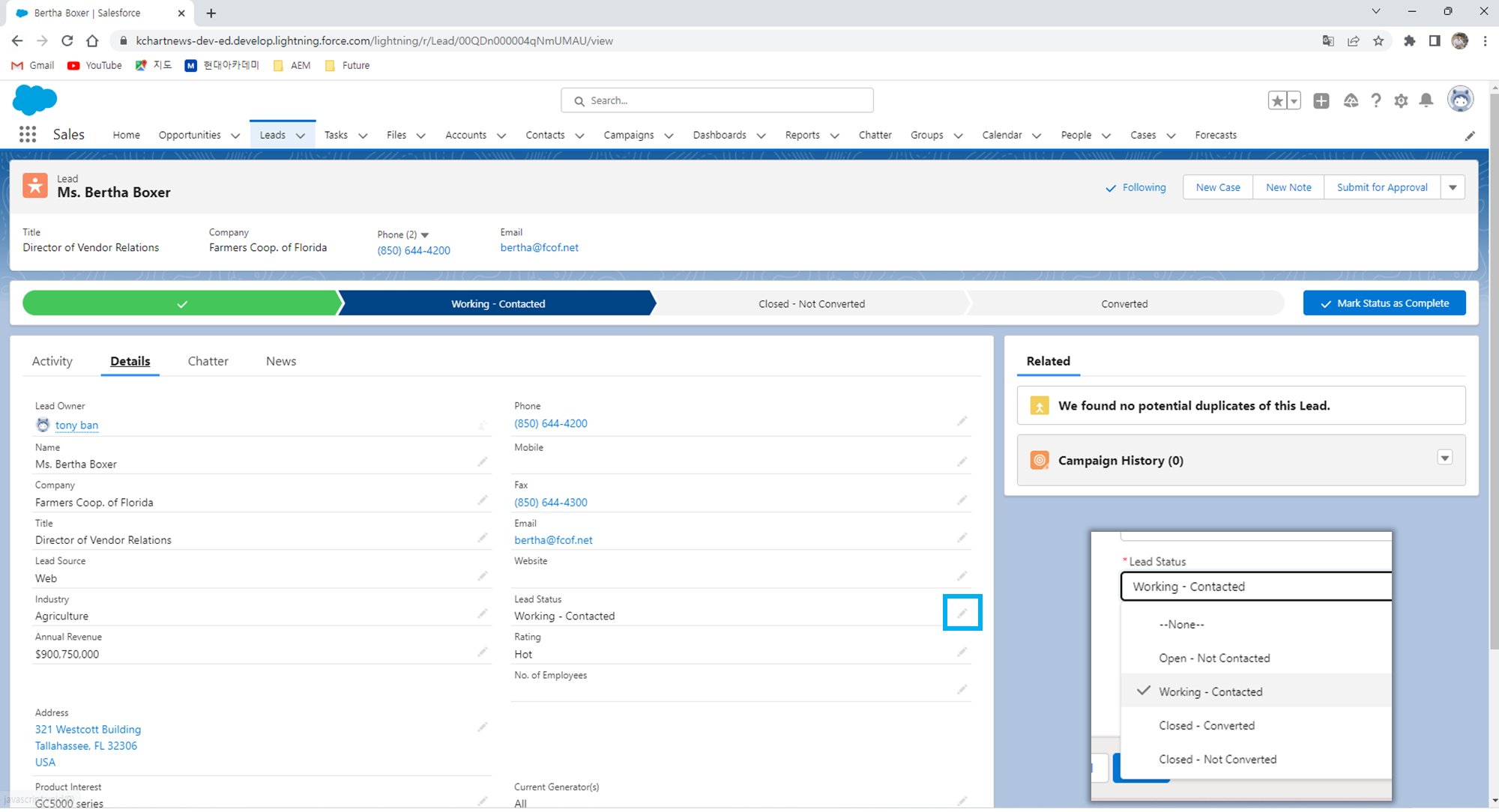Open the tony ban owner link
The image size is (1499, 812).
76,425
